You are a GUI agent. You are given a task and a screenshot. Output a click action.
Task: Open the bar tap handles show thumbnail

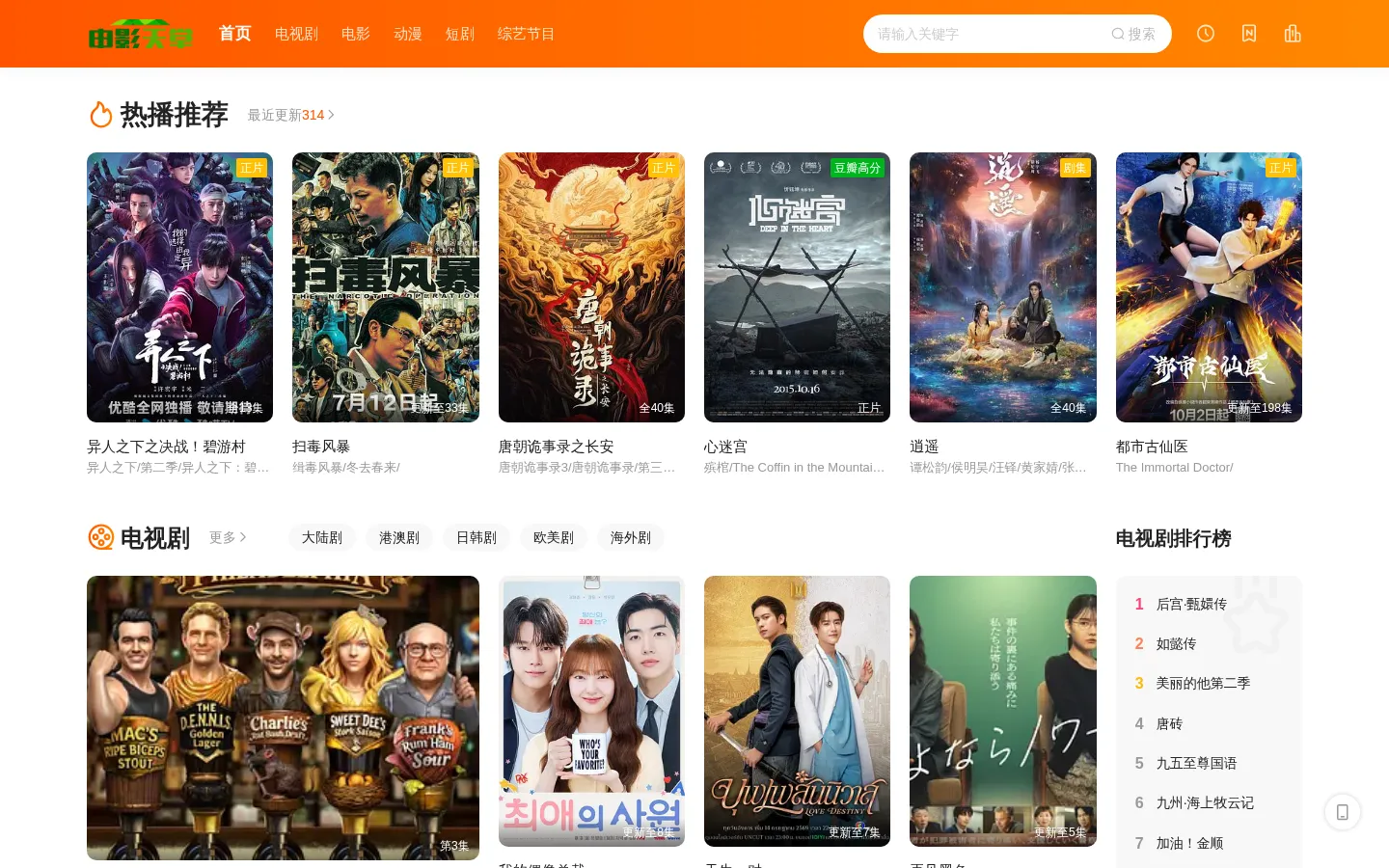pyautogui.click(x=283, y=718)
